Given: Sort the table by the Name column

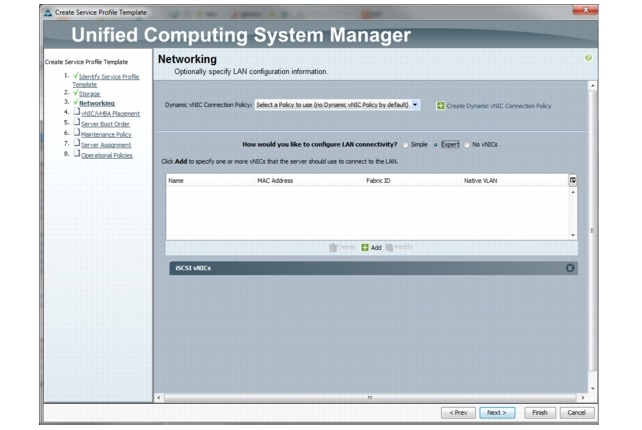Looking at the screenshot, I should [210, 181].
